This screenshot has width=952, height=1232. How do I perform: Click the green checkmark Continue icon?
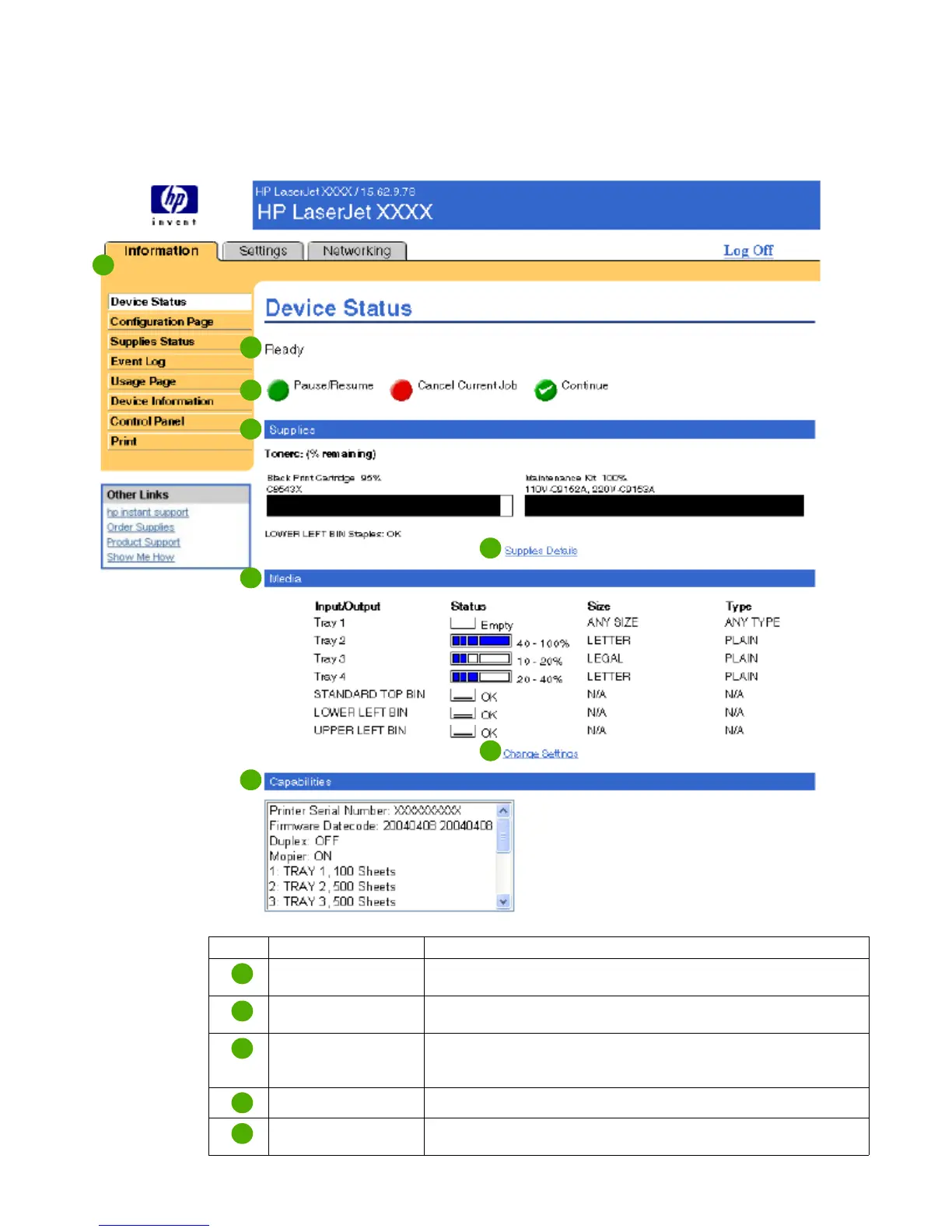pyautogui.click(x=546, y=390)
